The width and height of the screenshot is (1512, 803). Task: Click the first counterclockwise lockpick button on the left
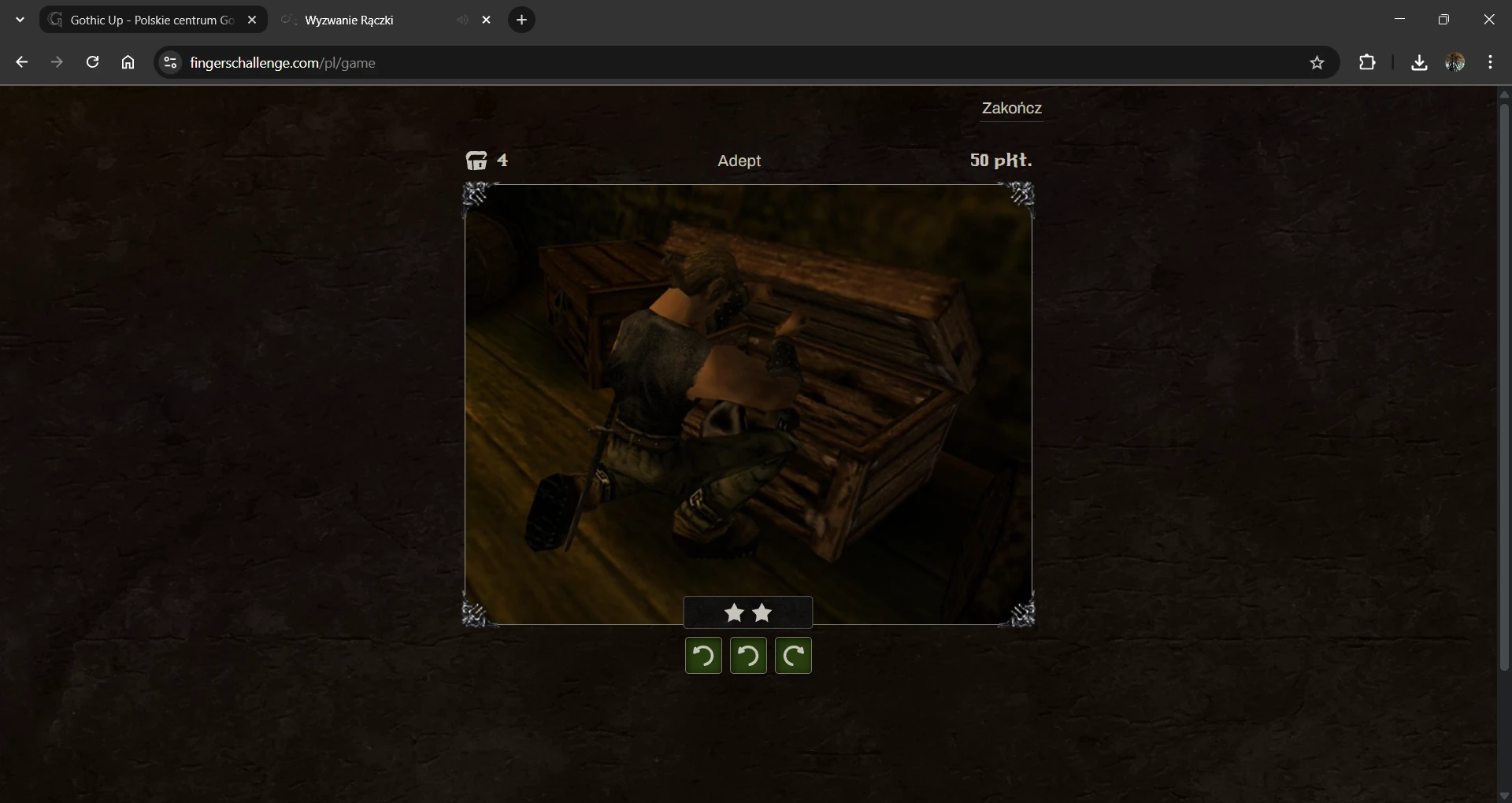[x=703, y=656]
